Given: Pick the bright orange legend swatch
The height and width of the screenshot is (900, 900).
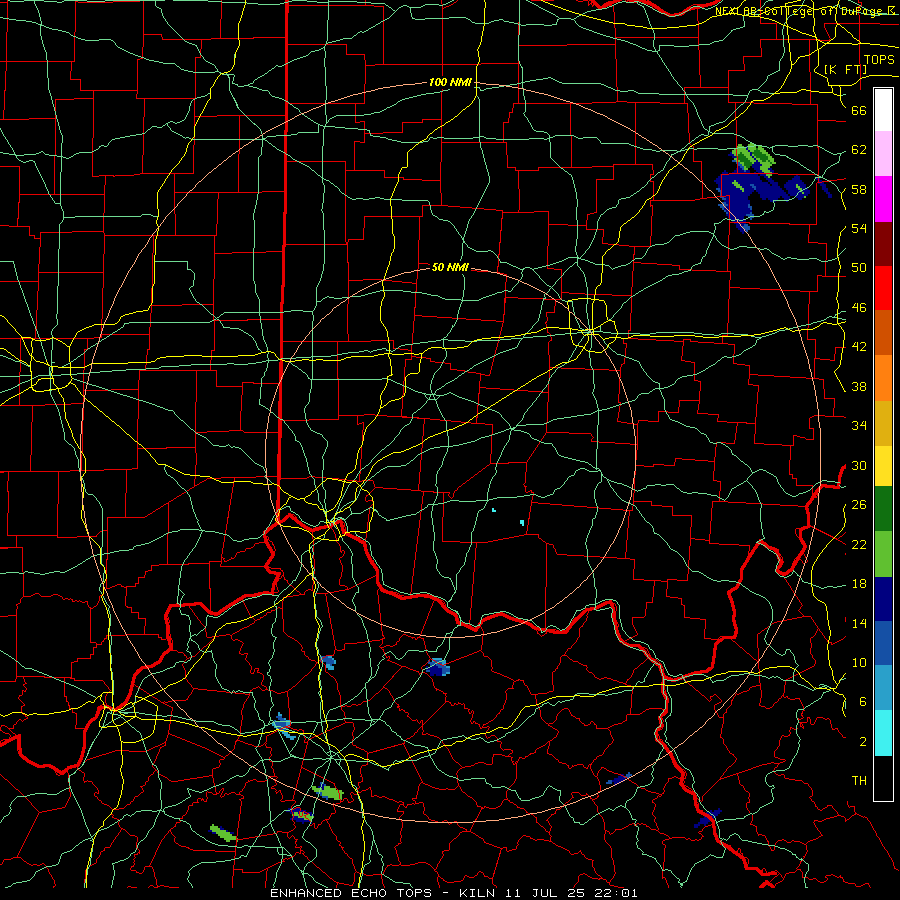Looking at the screenshot, I should click(x=883, y=378).
